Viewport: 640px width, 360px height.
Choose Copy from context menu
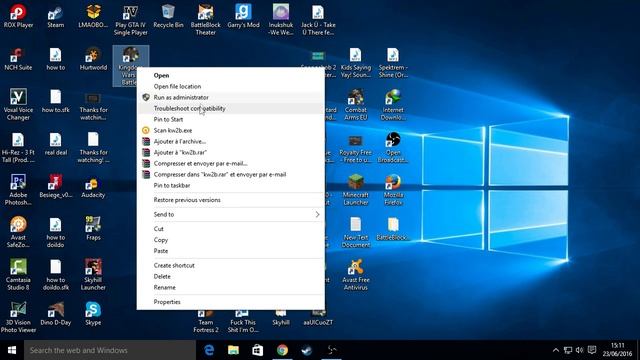(231, 240)
